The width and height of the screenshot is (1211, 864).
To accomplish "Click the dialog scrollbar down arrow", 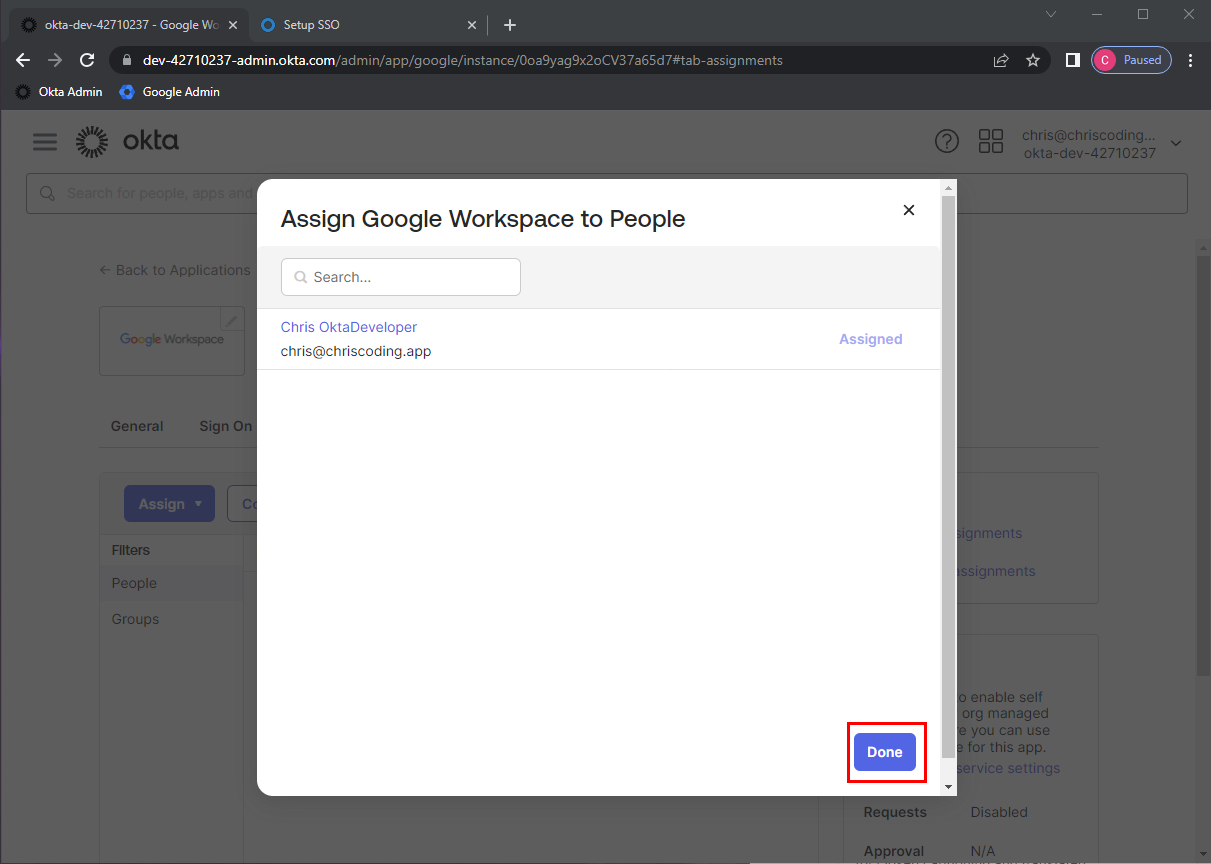I will coord(949,787).
